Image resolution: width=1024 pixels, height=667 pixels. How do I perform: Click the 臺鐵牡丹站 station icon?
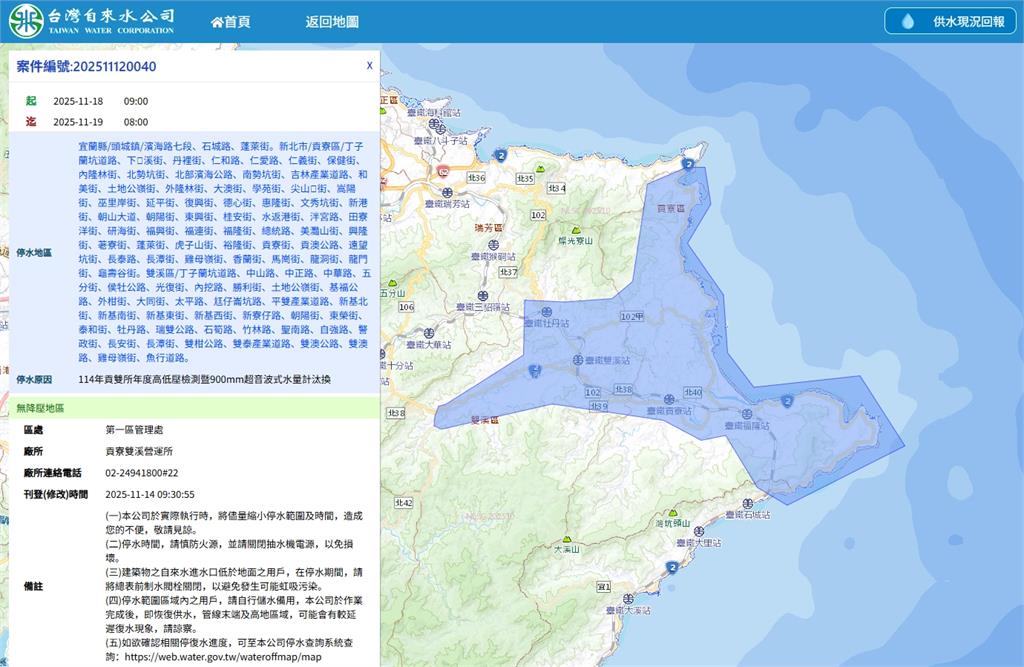[546, 312]
